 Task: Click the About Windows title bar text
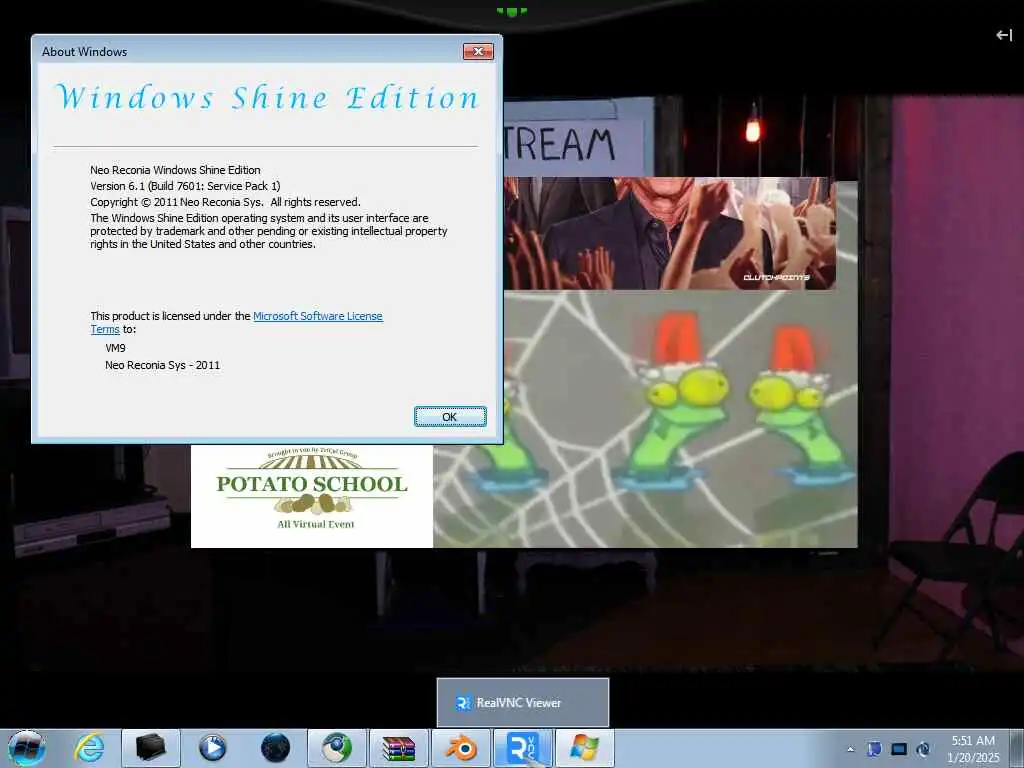pos(84,52)
